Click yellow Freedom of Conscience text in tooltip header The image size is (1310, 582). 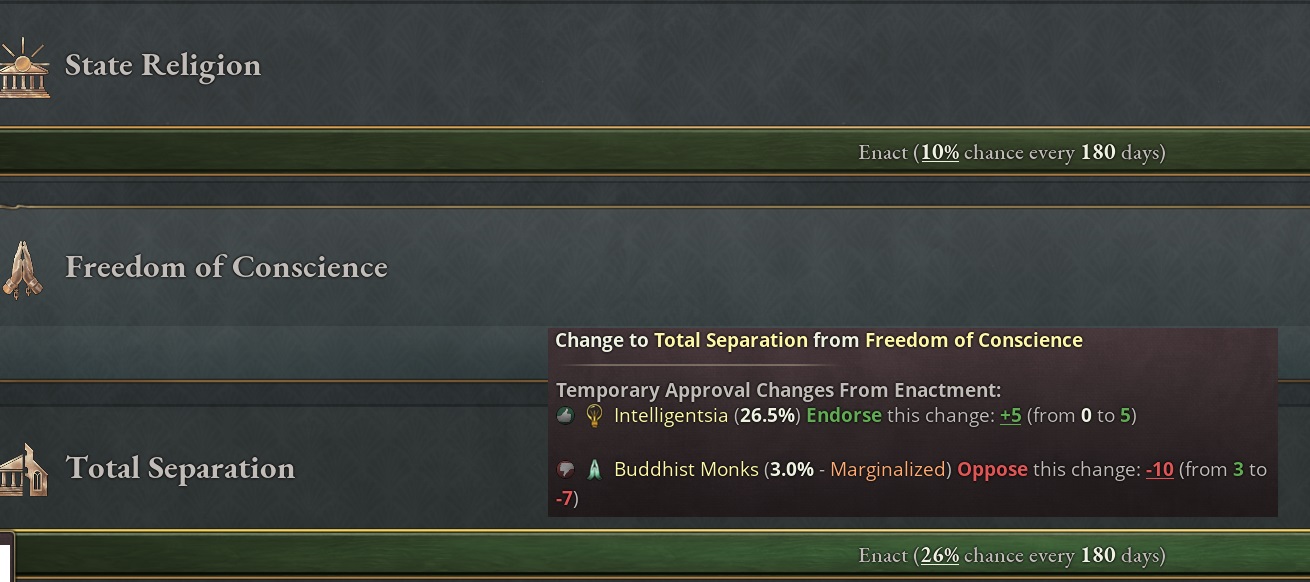point(974,340)
